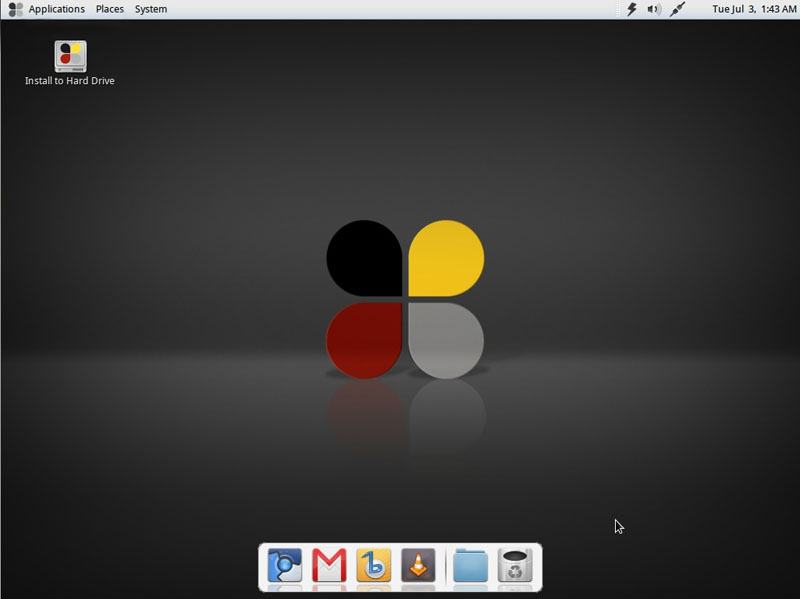Click the lightning bolt power icon
The image size is (800, 599).
[632, 9]
